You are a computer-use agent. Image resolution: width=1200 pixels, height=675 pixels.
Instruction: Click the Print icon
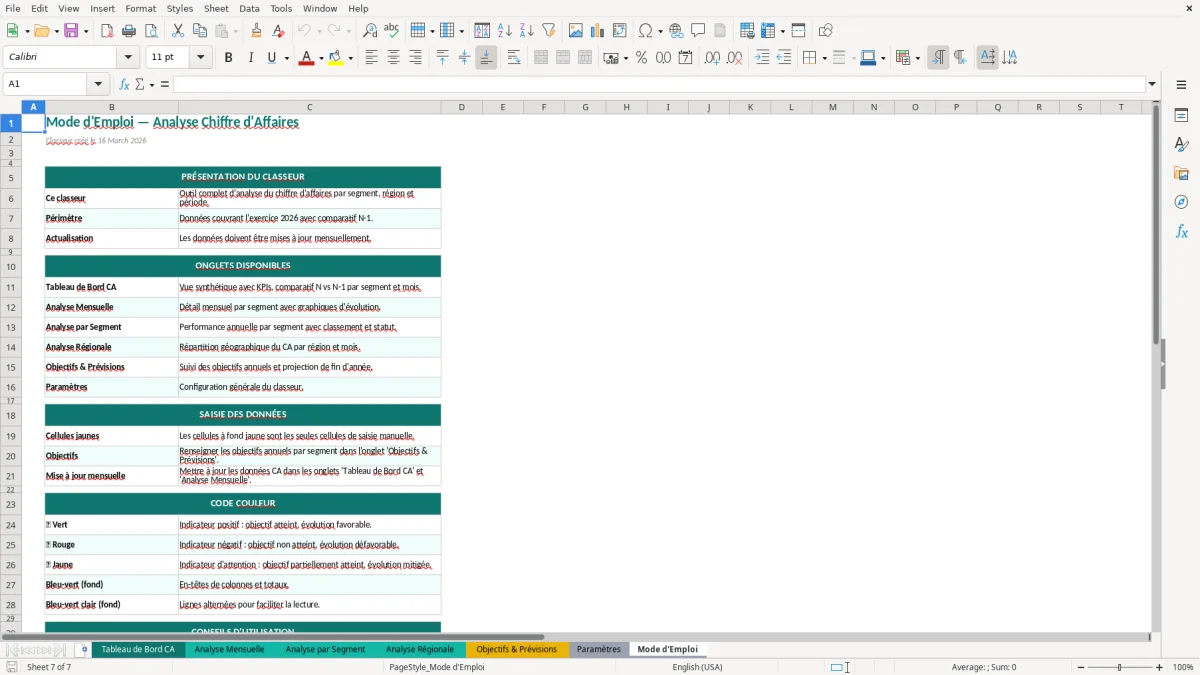coord(128,31)
